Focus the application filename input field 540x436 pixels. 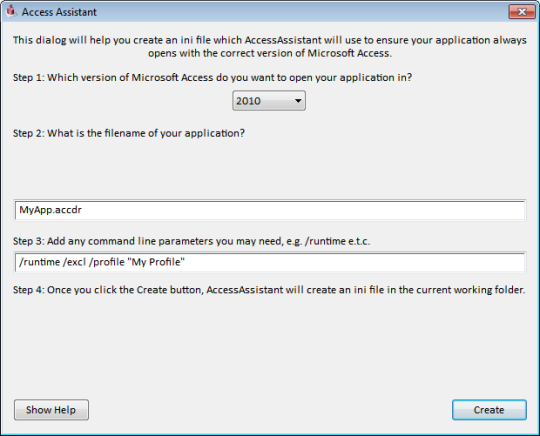(x=270, y=210)
